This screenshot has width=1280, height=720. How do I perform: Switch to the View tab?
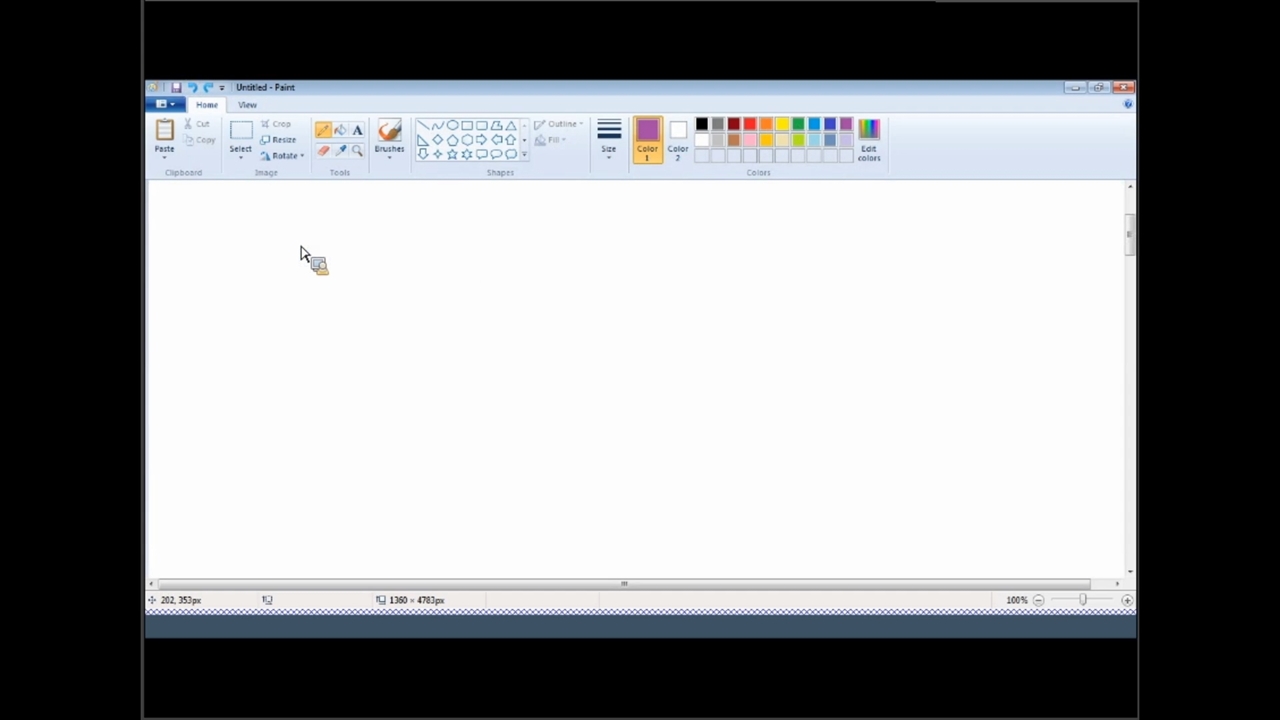(x=247, y=105)
